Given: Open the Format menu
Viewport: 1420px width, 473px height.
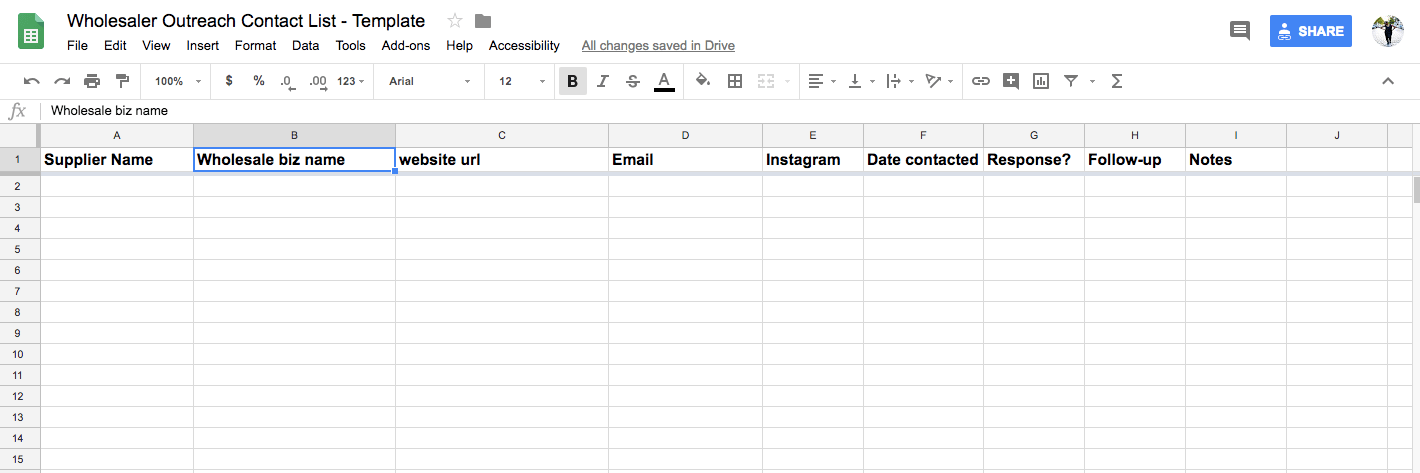Looking at the screenshot, I should coord(255,45).
